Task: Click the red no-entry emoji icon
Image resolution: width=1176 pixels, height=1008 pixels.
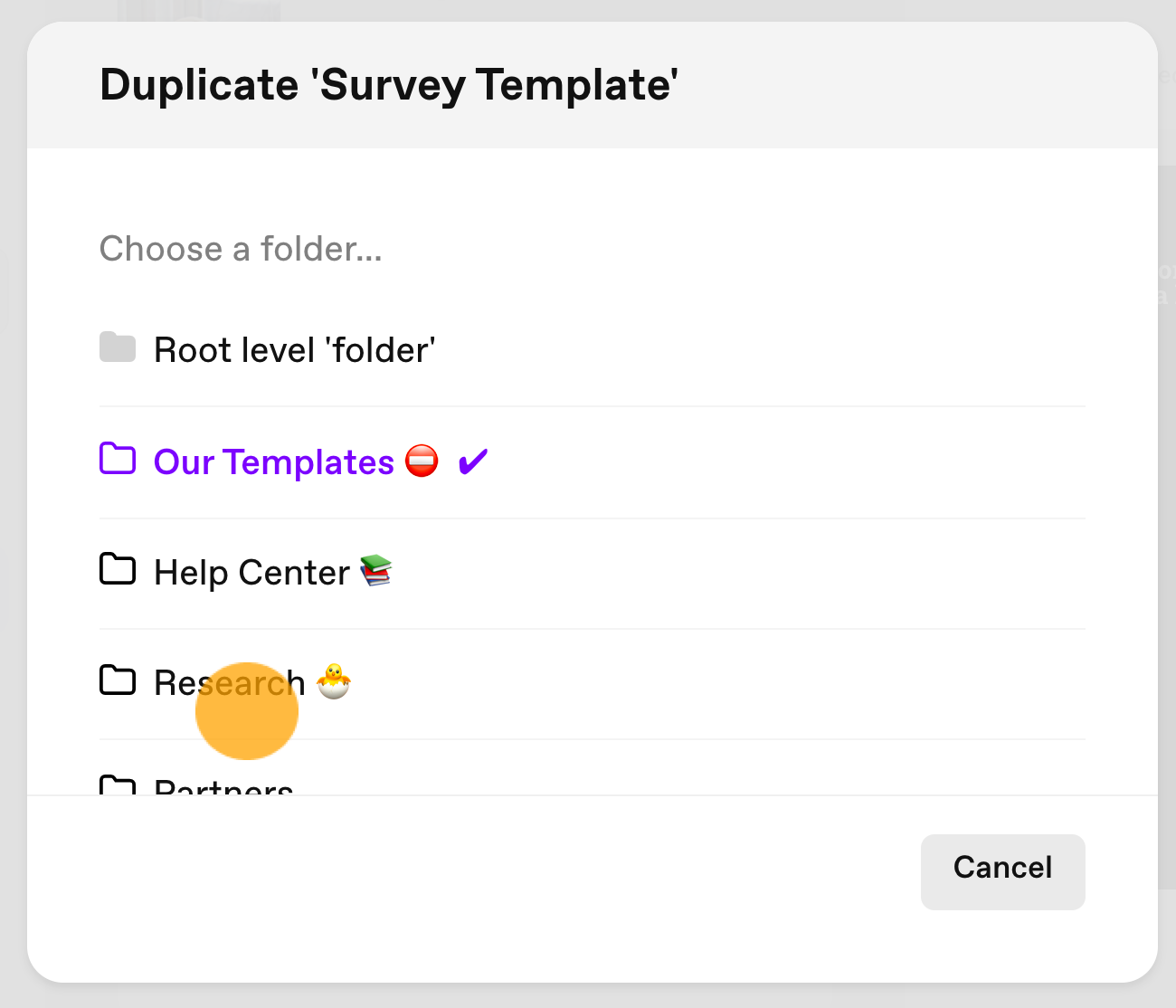Action: tap(422, 461)
